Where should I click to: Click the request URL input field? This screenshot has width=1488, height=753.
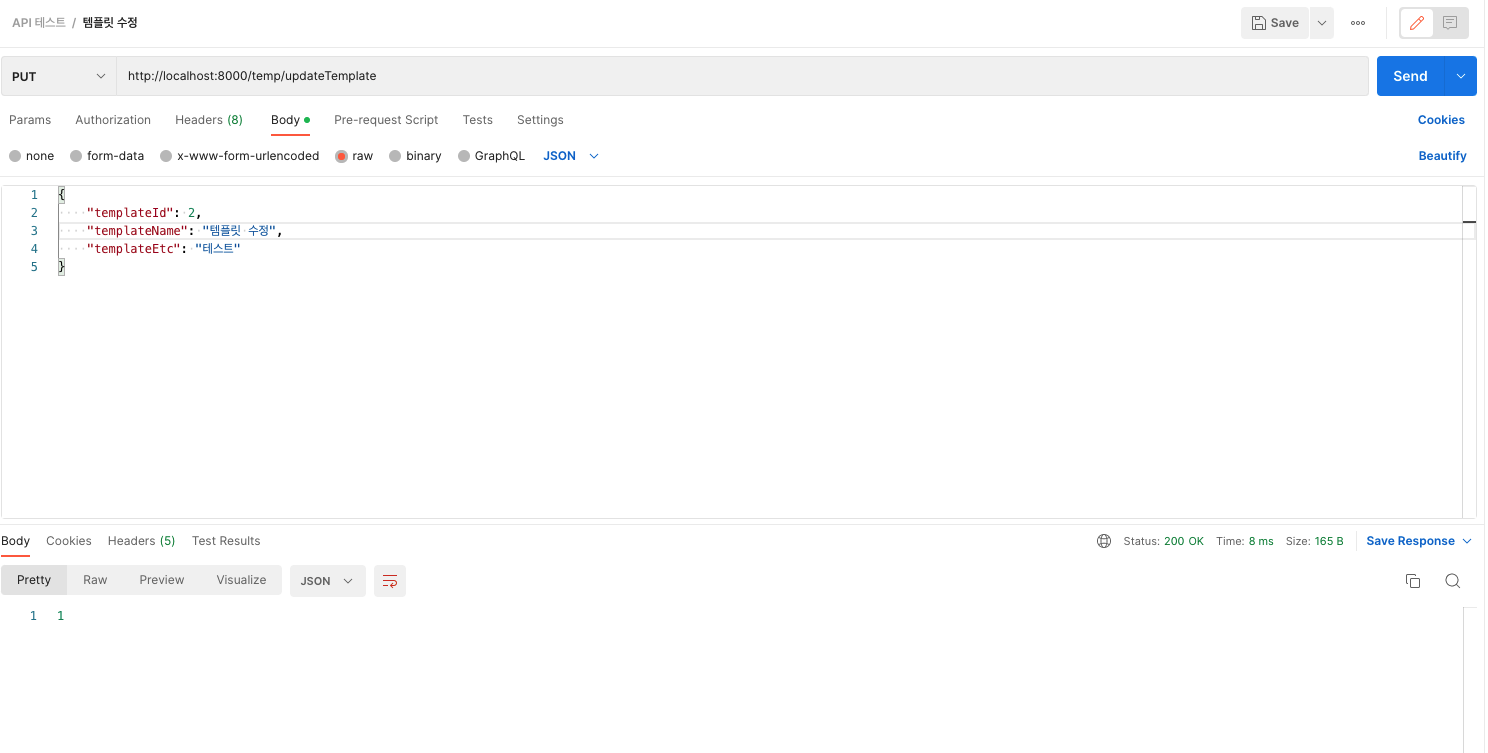coord(742,76)
